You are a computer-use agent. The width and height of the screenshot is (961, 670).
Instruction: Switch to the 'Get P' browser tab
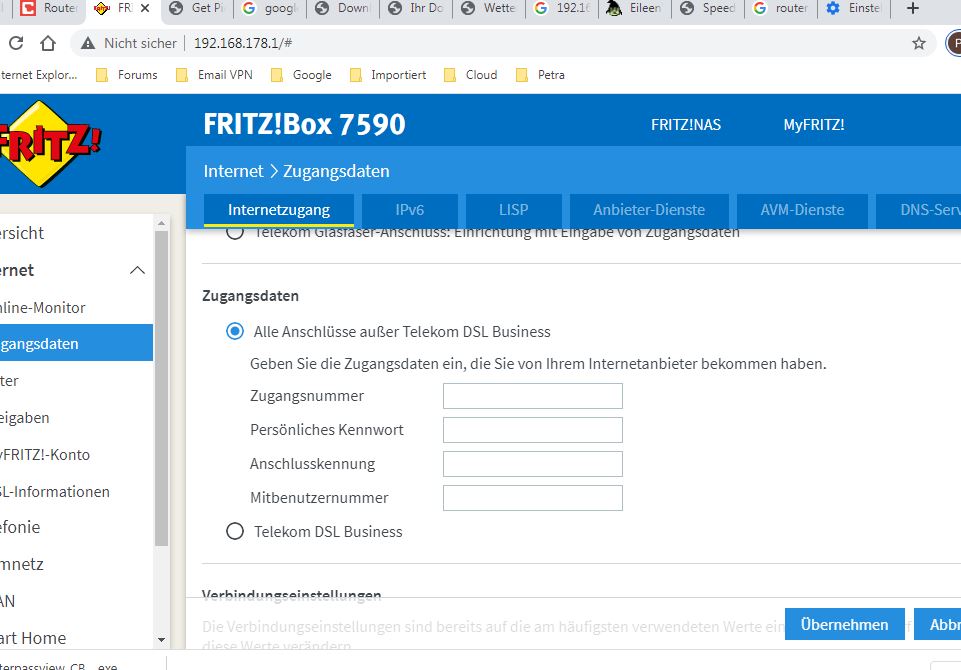point(198,8)
